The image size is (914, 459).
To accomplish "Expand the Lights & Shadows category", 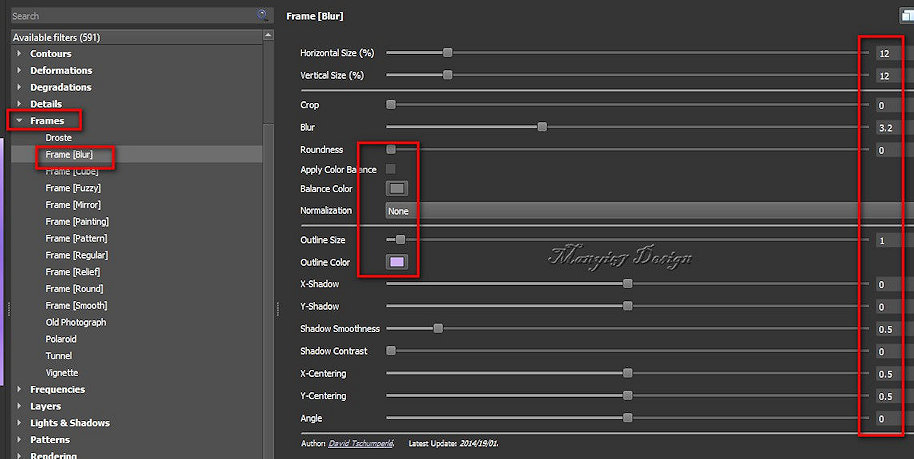I will 19,423.
